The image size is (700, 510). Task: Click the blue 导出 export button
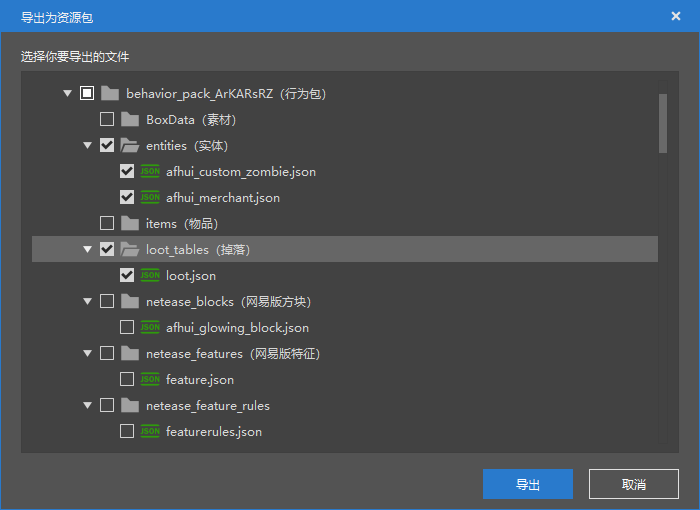coord(527,484)
